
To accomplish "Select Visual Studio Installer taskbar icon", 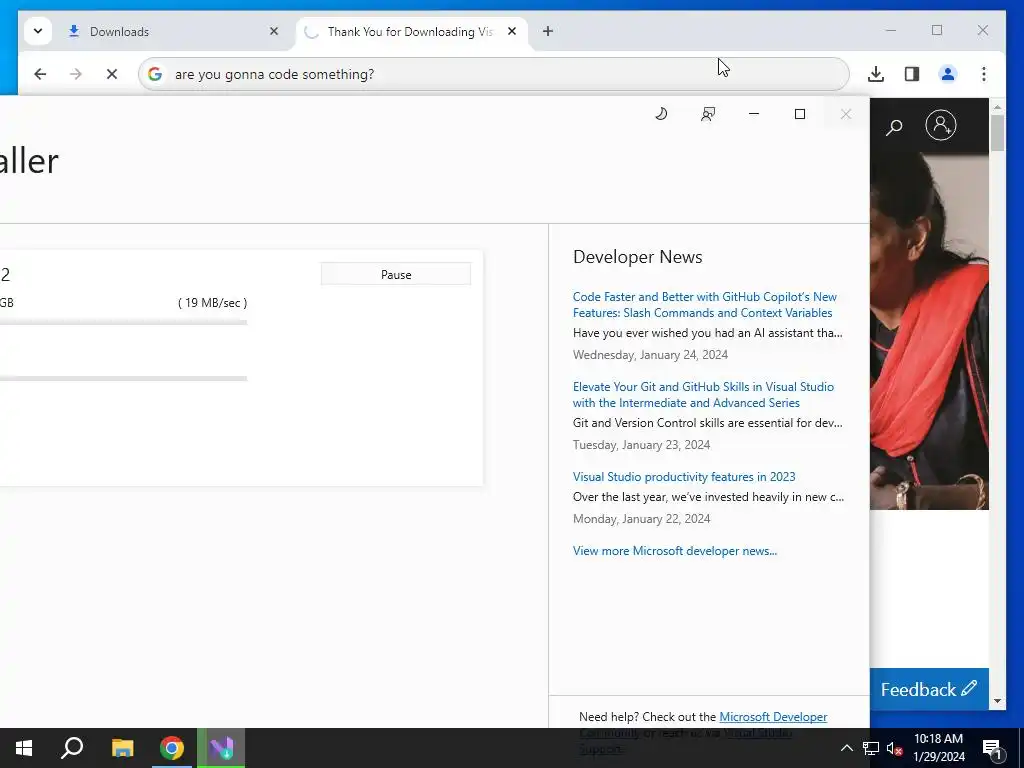I will point(221,748).
